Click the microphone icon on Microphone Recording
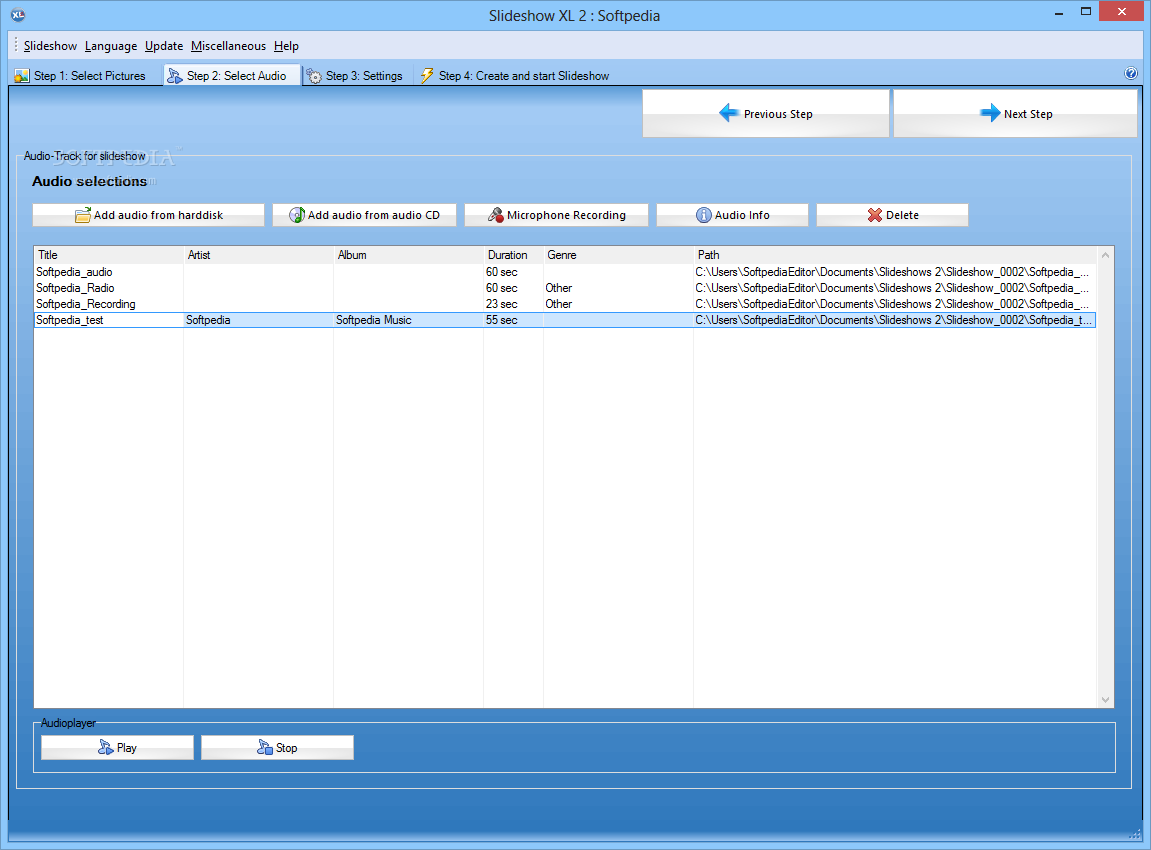The width and height of the screenshot is (1151, 850). click(x=496, y=215)
